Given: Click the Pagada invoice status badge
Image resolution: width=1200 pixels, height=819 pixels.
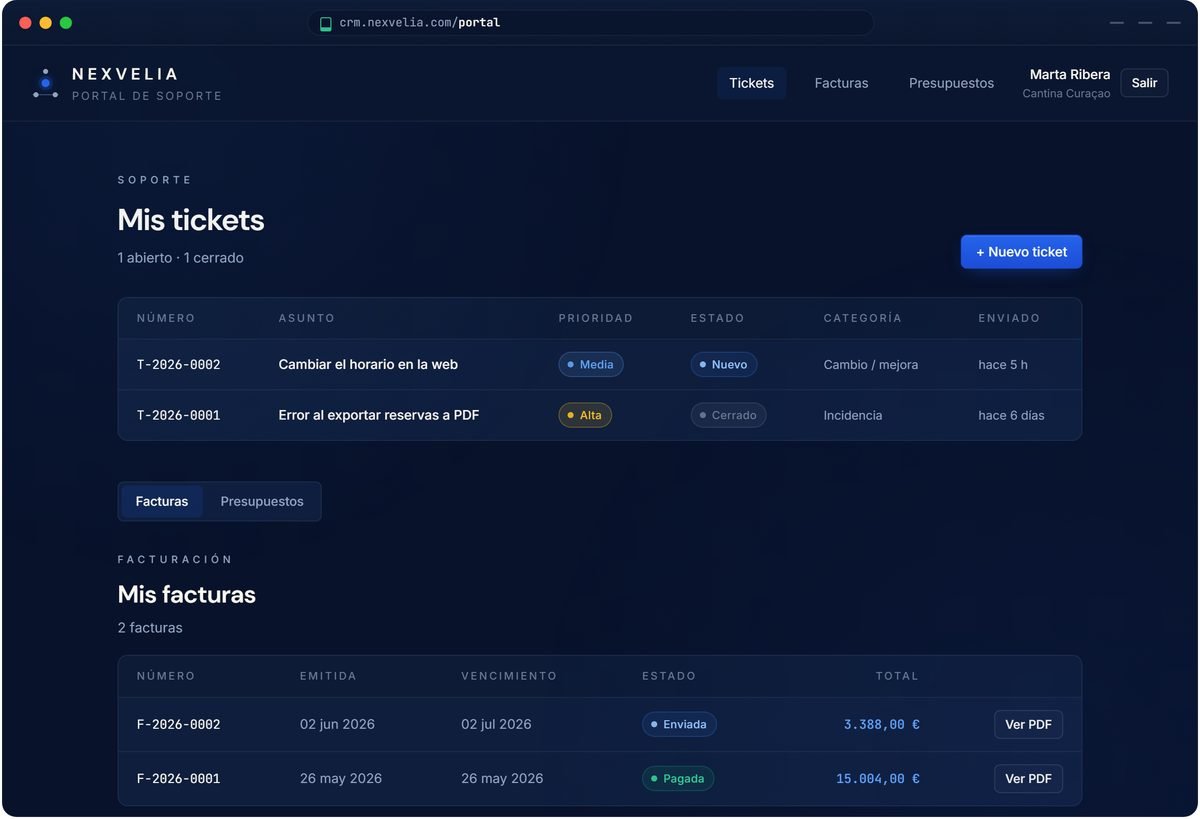Looking at the screenshot, I should coord(678,778).
